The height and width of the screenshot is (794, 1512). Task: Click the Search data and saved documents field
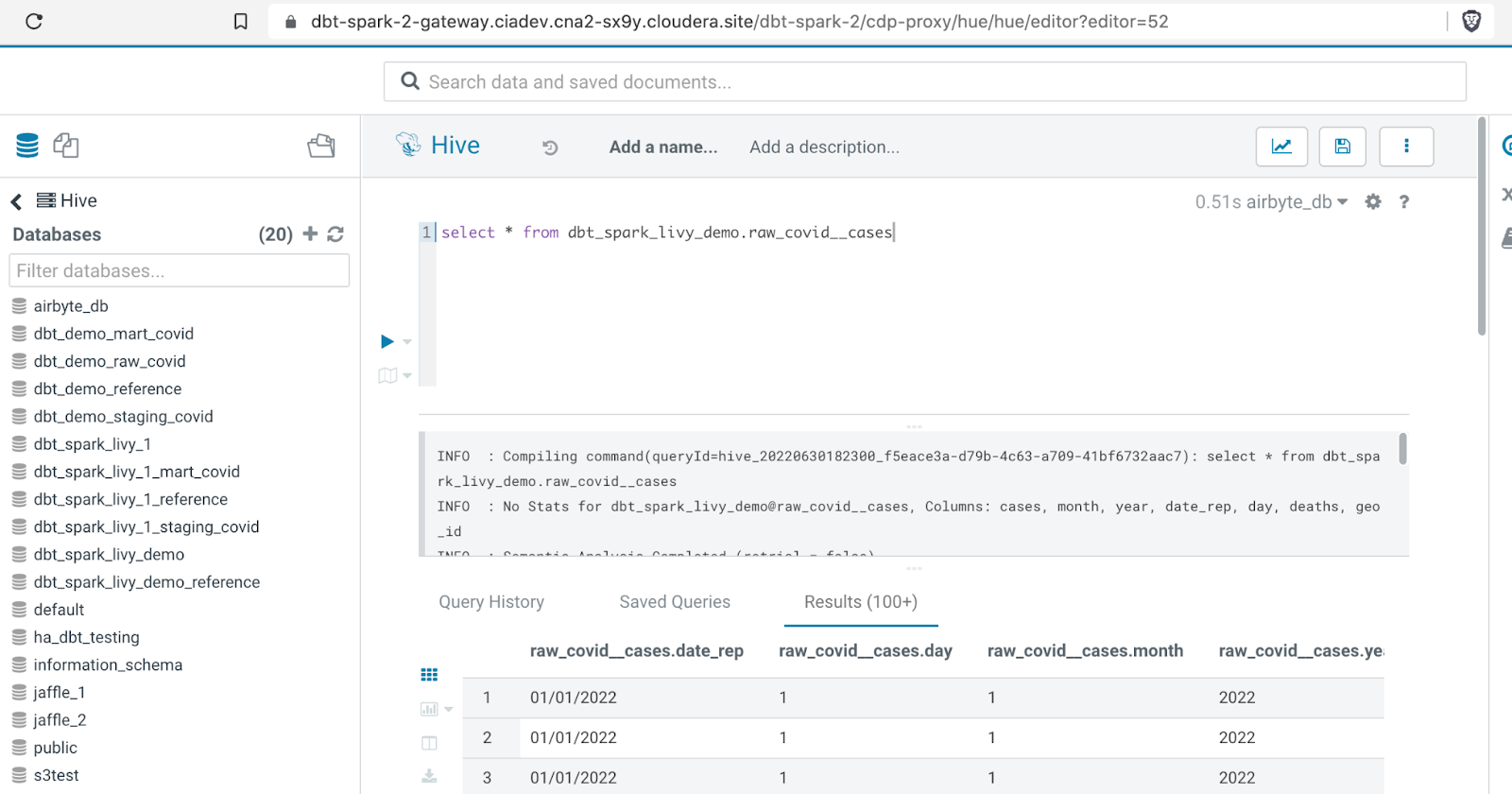(x=924, y=82)
